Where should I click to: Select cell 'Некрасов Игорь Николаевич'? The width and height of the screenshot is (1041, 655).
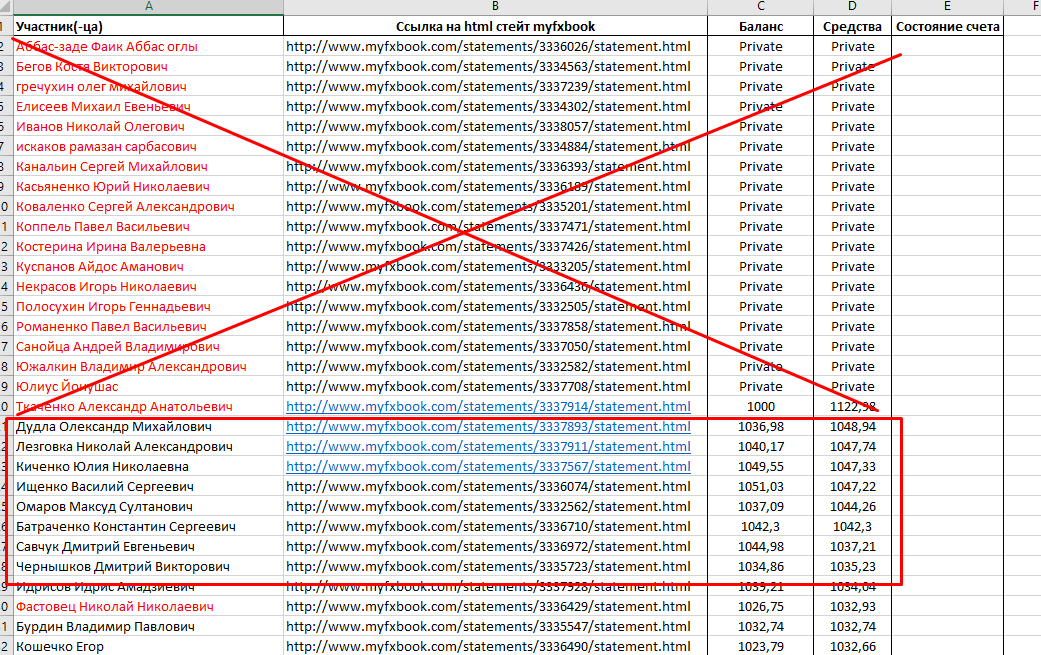pyautogui.click(x=148, y=286)
